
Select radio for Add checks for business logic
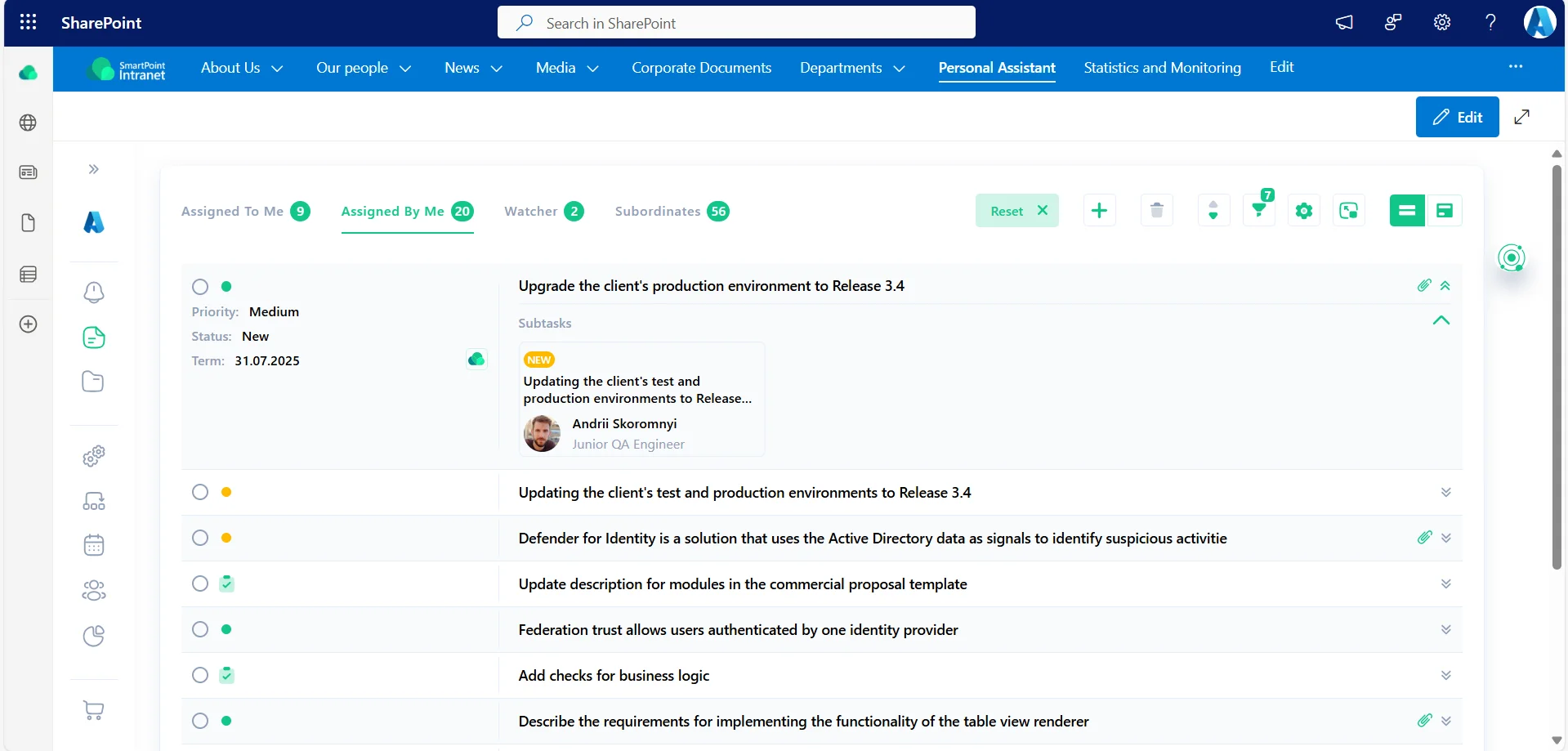coord(200,675)
